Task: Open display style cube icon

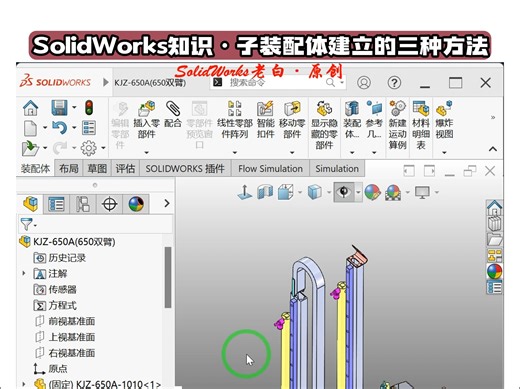Action: [x=314, y=192]
